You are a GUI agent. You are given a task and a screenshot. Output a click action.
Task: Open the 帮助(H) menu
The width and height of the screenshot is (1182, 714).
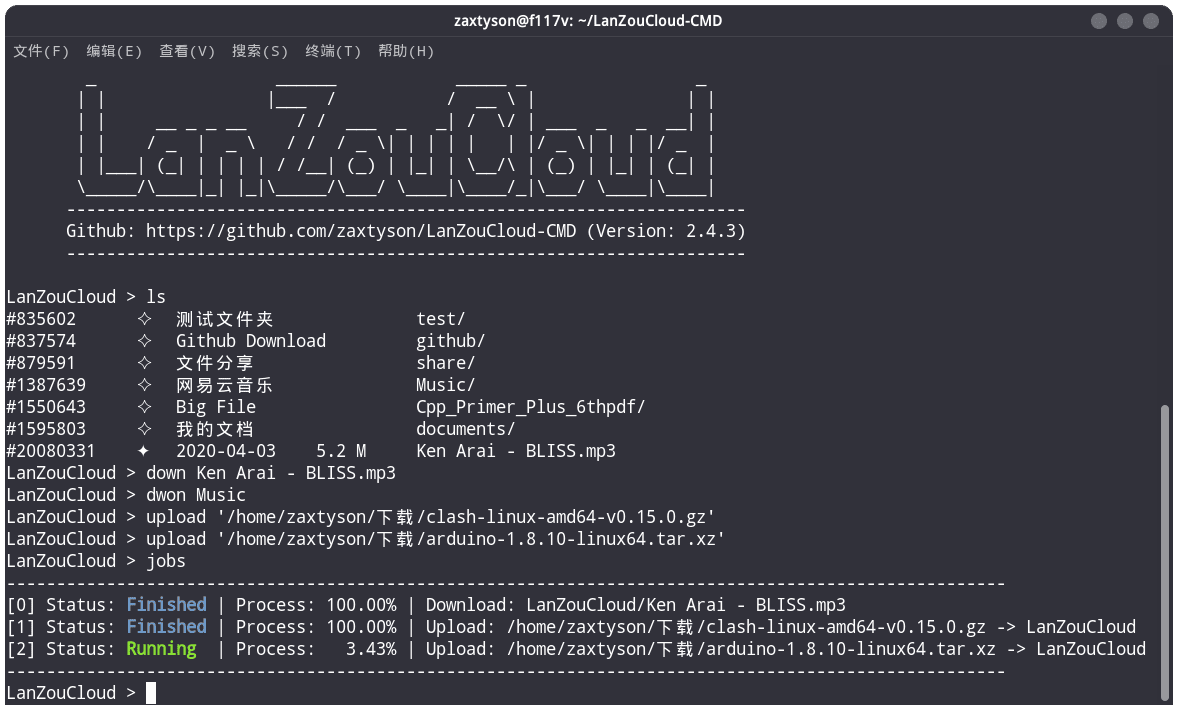point(406,51)
